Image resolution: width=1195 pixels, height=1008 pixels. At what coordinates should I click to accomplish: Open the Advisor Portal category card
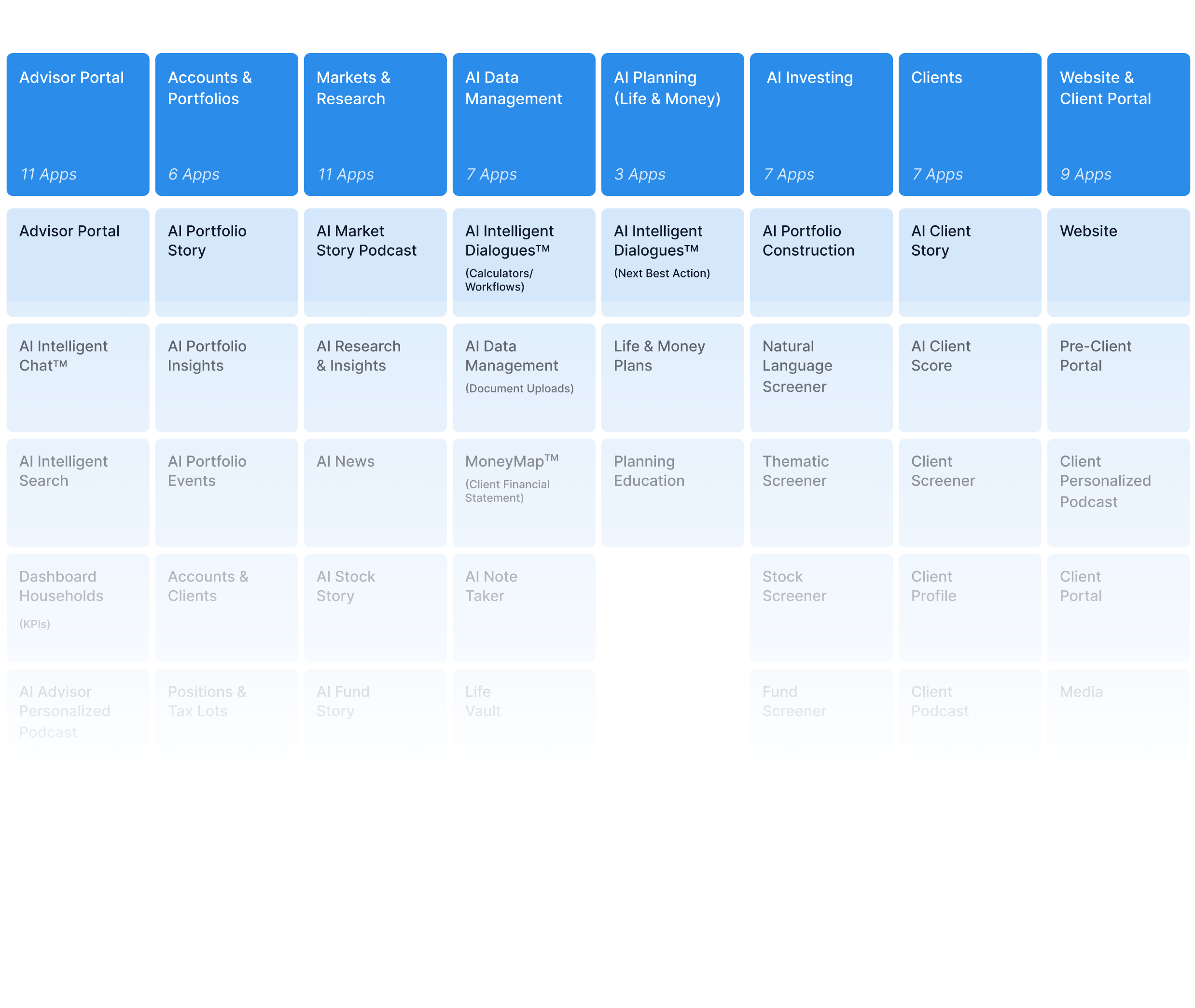(x=77, y=124)
